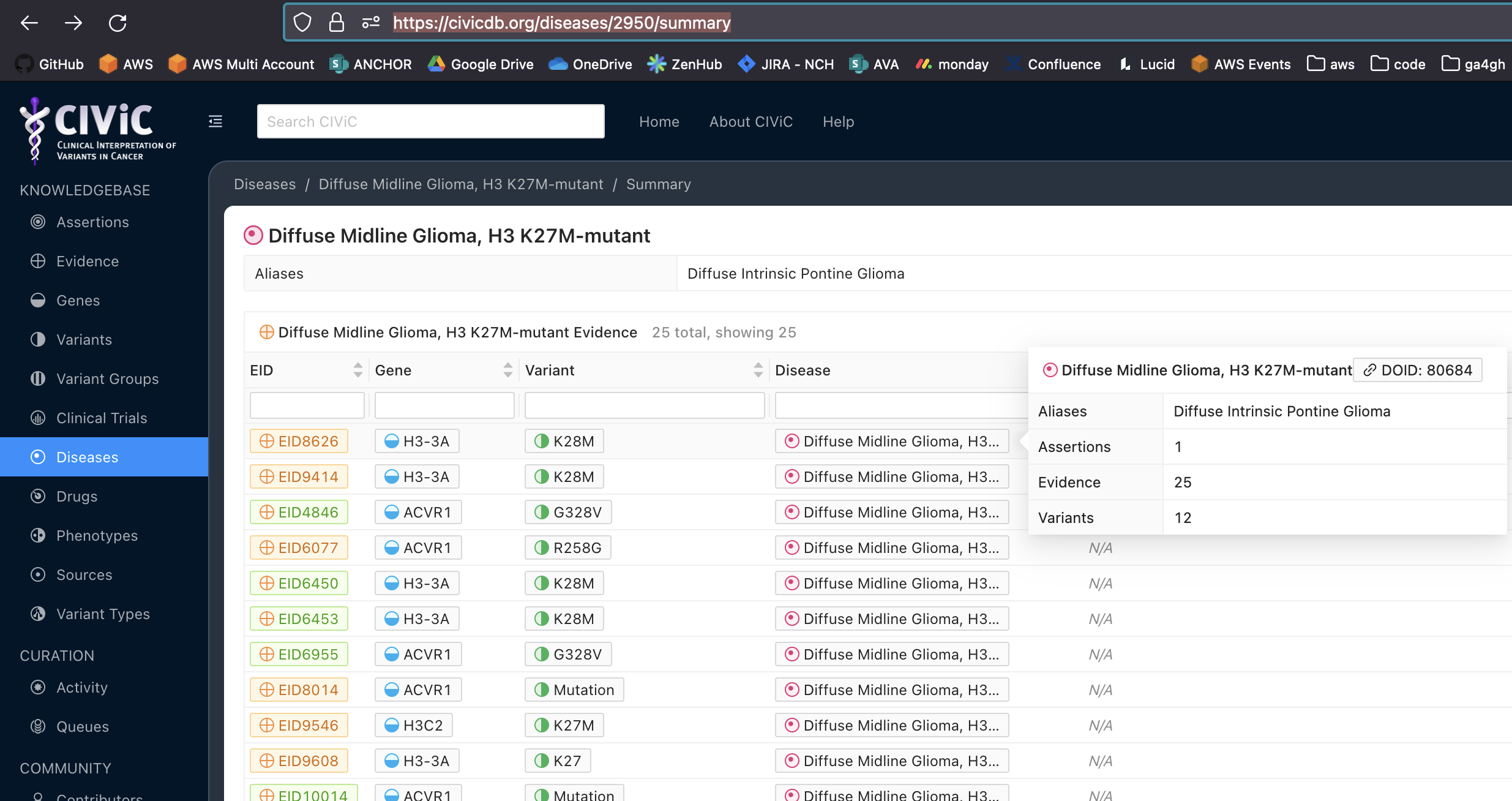Open Variant Groups sidebar item
This screenshot has height=801, width=1512.
107,379
